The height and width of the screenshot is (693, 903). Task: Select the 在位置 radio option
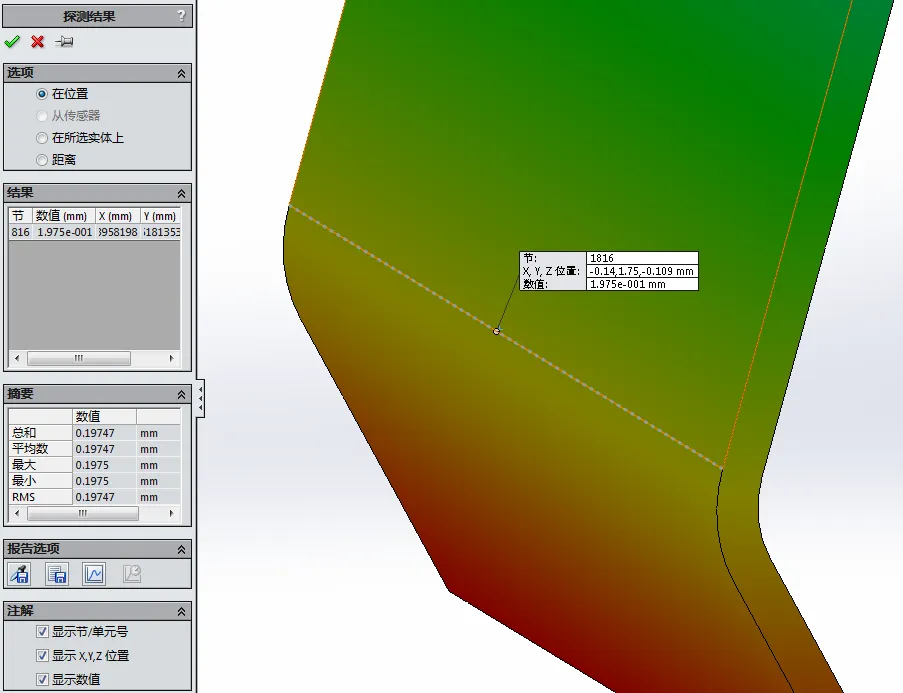pyautogui.click(x=41, y=94)
